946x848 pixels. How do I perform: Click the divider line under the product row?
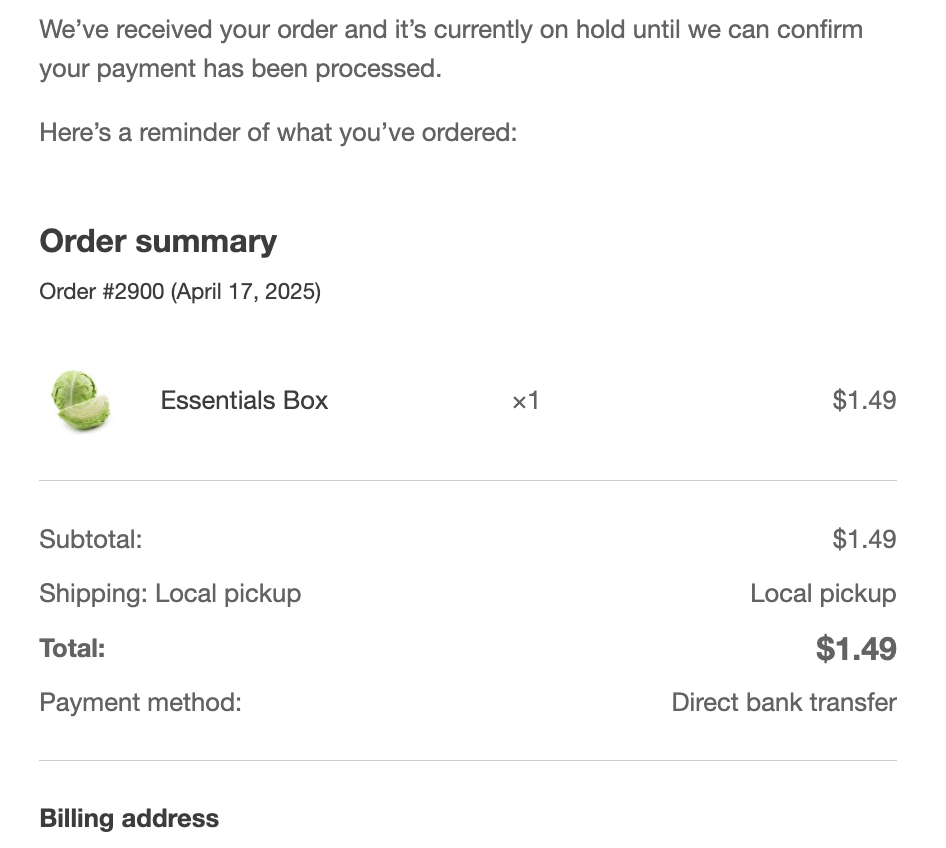(x=468, y=481)
